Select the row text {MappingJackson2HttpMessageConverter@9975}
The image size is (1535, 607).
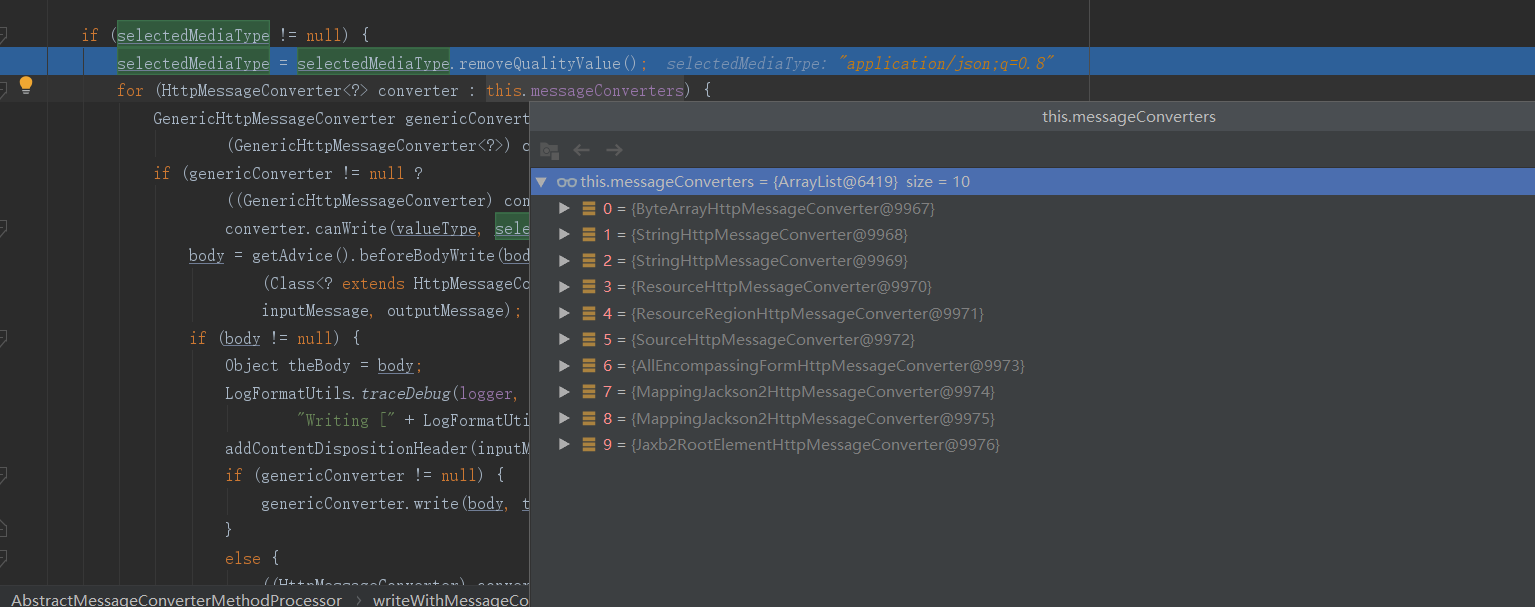pyautogui.click(x=813, y=418)
